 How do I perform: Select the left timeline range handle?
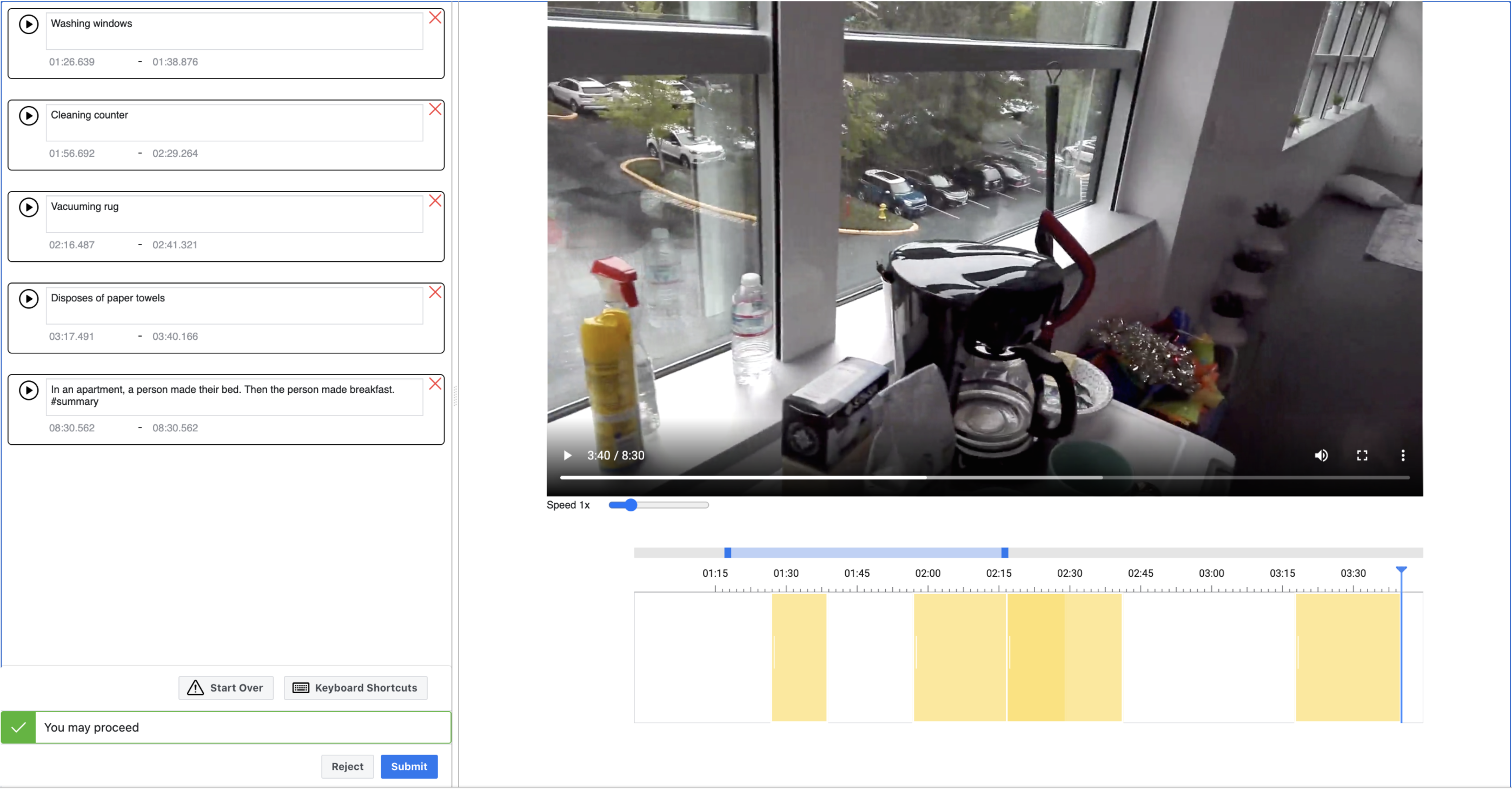[x=727, y=552]
